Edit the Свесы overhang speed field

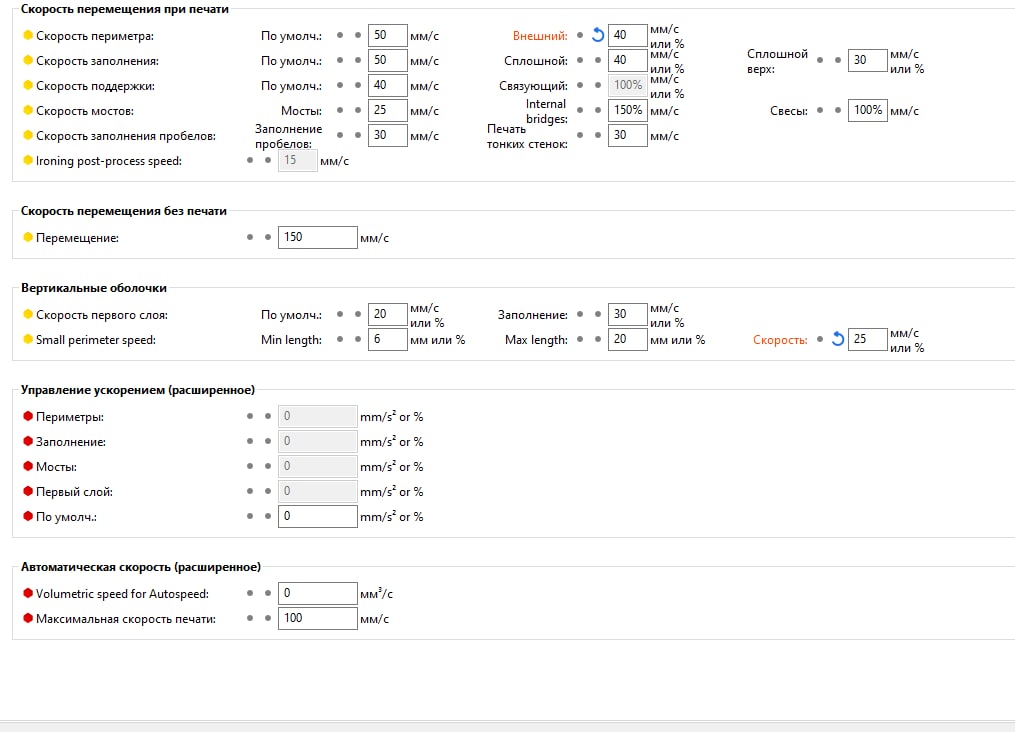[x=867, y=111]
